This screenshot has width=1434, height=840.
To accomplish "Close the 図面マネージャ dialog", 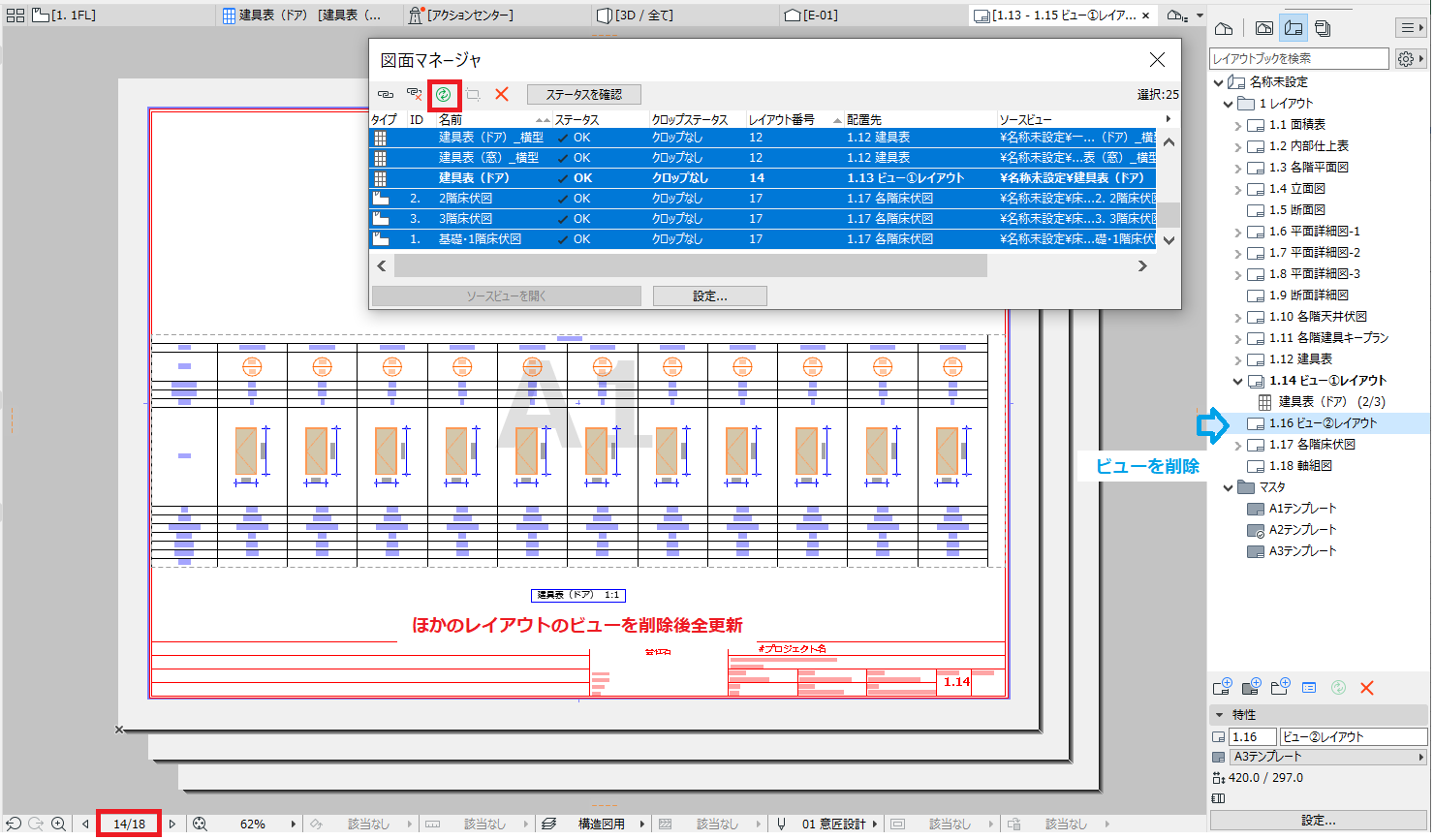I will 1157,60.
